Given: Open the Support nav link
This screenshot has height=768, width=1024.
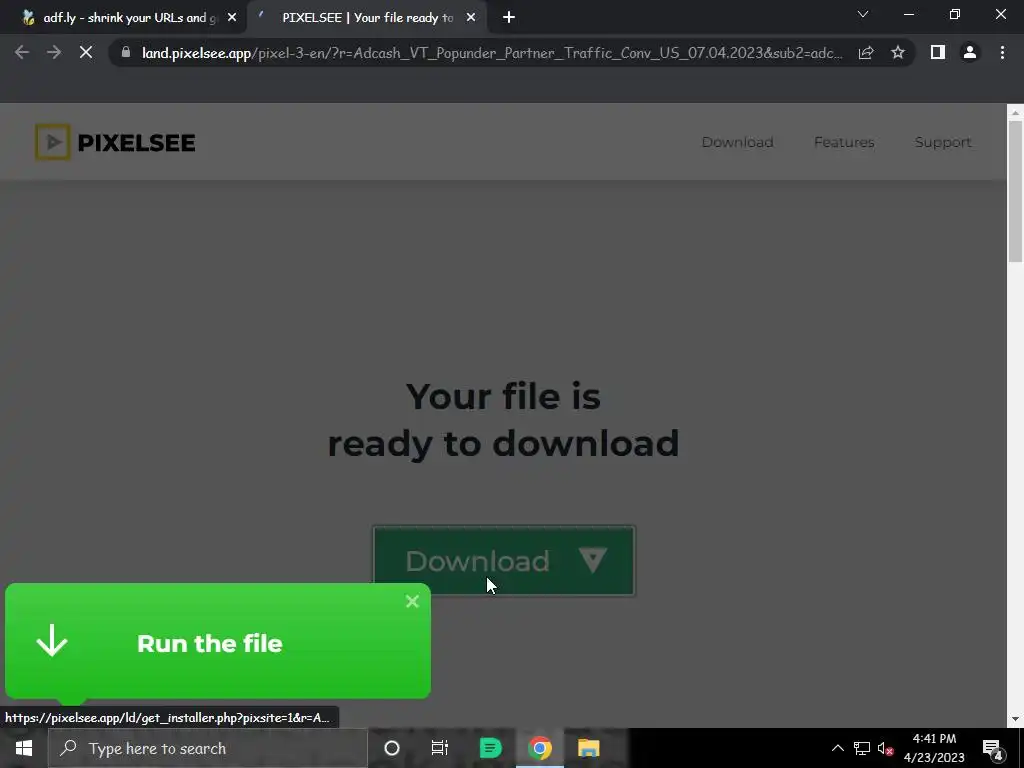Looking at the screenshot, I should pos(942,142).
